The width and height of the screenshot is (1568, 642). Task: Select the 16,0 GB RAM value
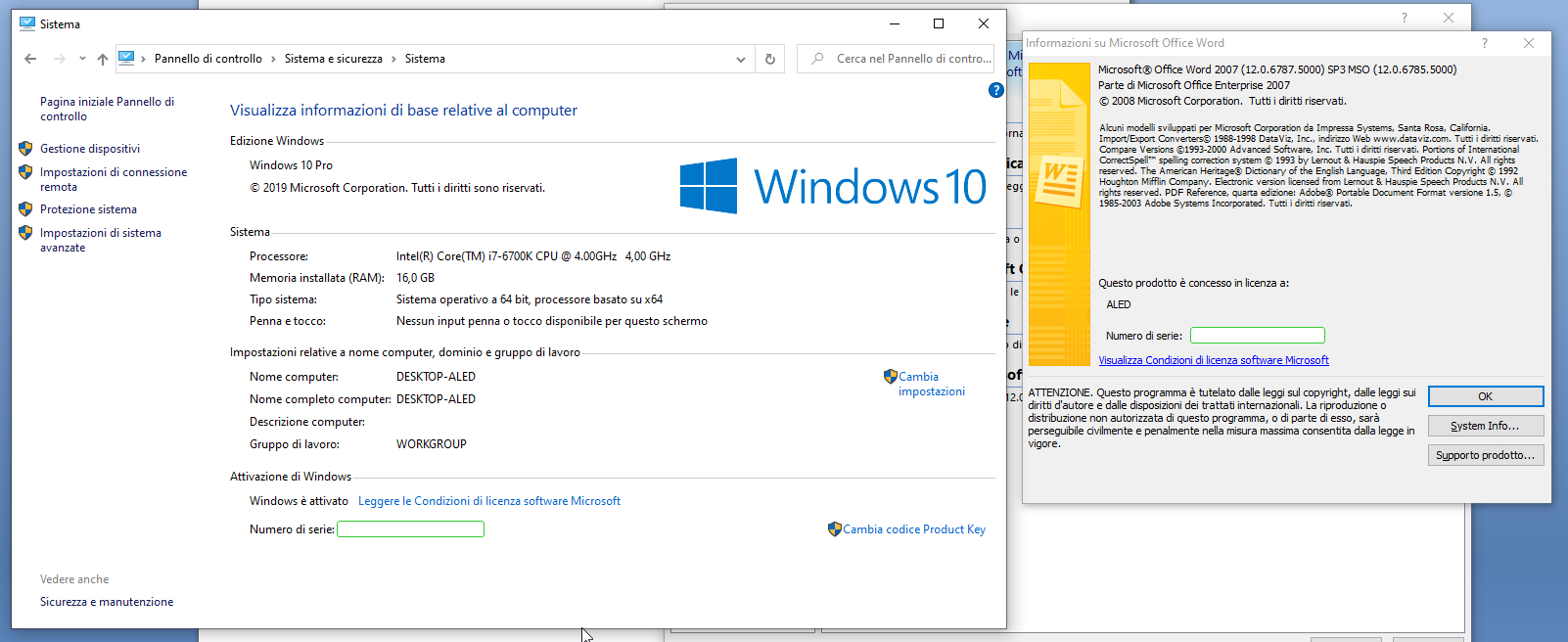(x=415, y=278)
